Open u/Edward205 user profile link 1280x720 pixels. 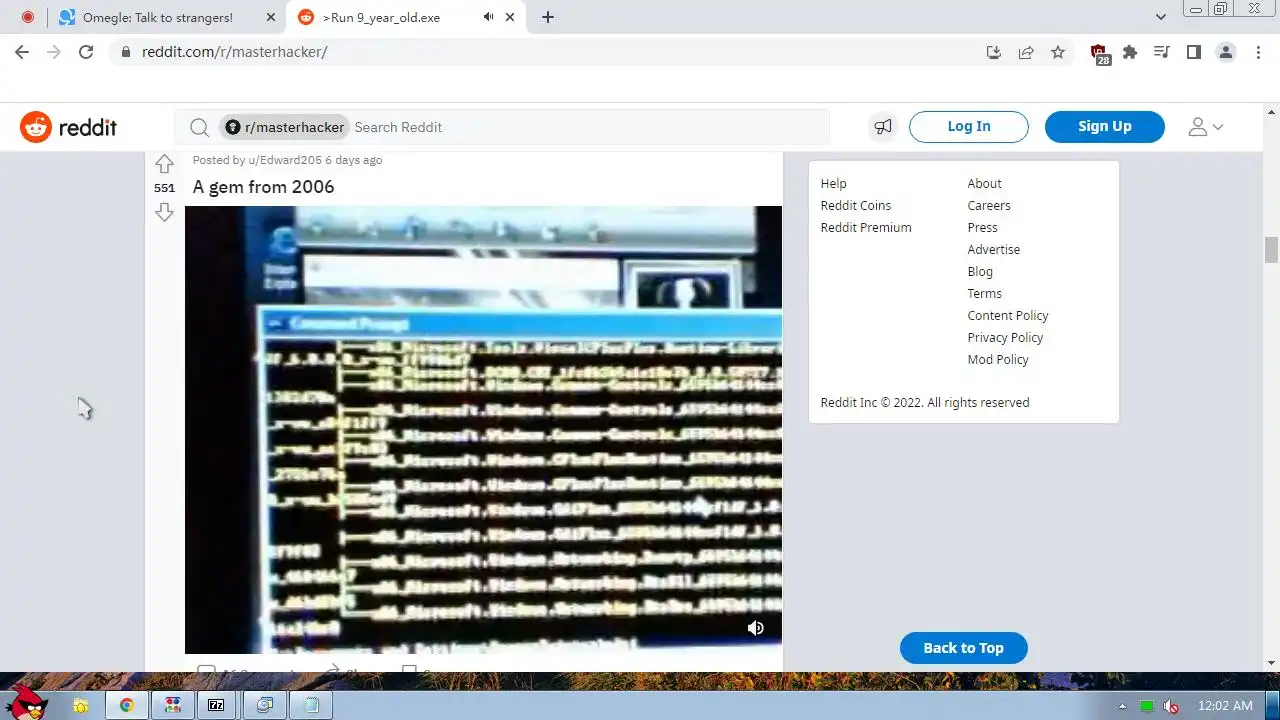pos(285,160)
